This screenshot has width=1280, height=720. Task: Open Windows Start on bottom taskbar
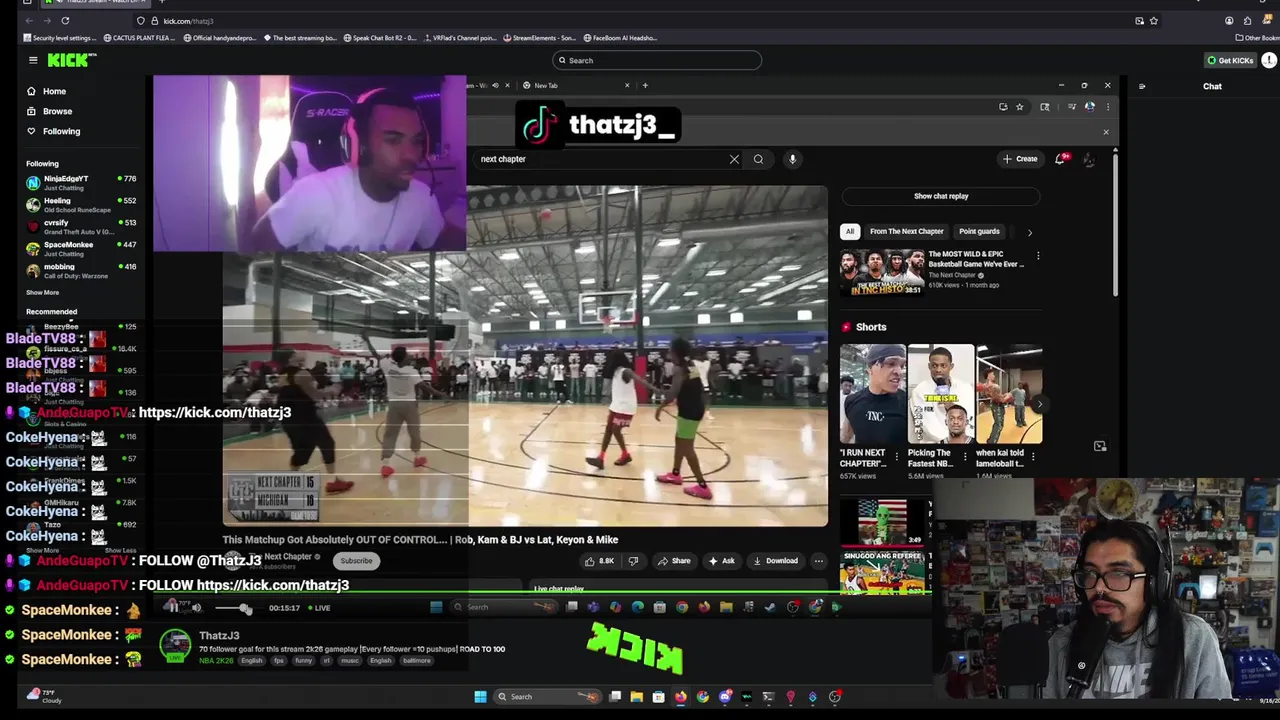[480, 697]
